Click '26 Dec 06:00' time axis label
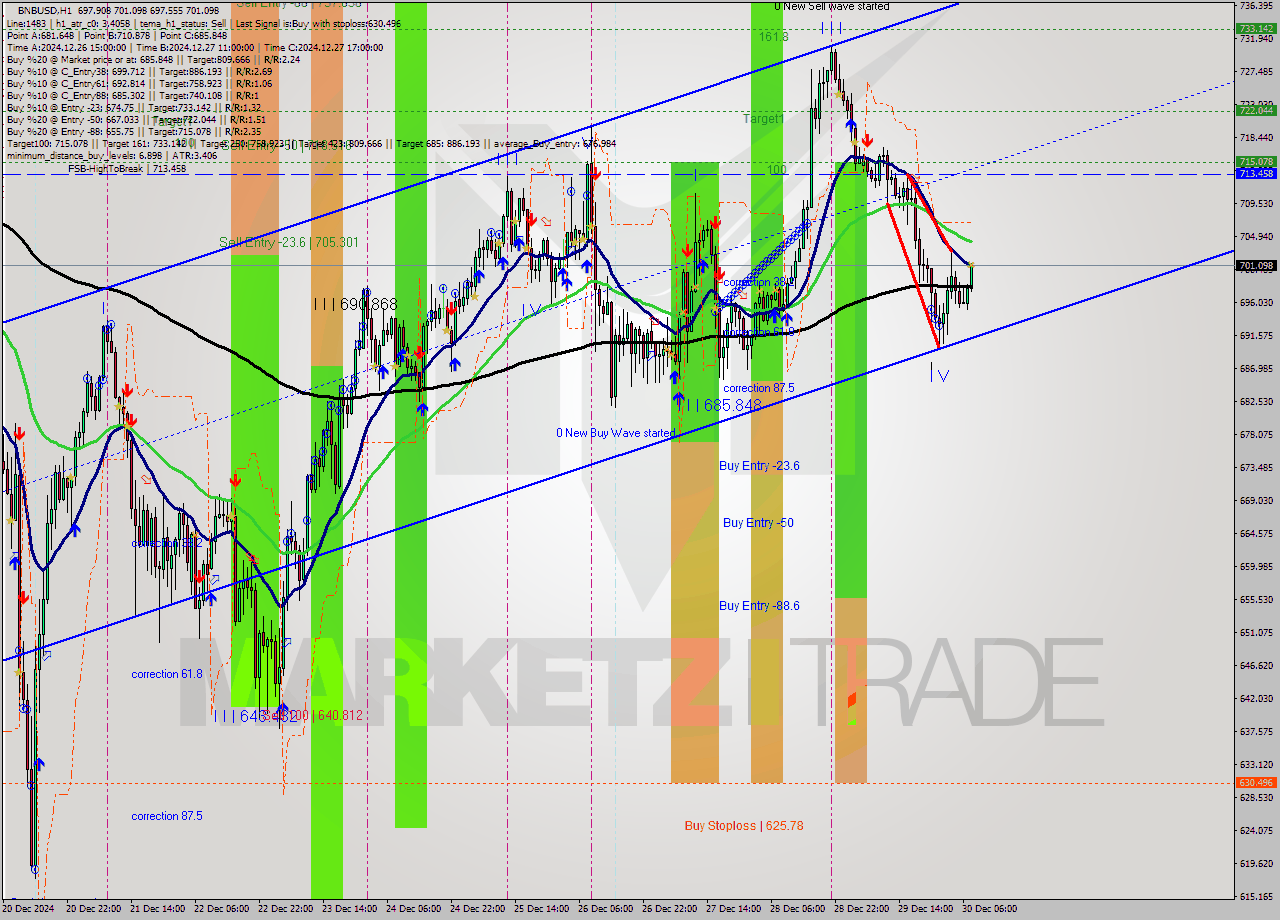The height and width of the screenshot is (920, 1280). pos(606,909)
